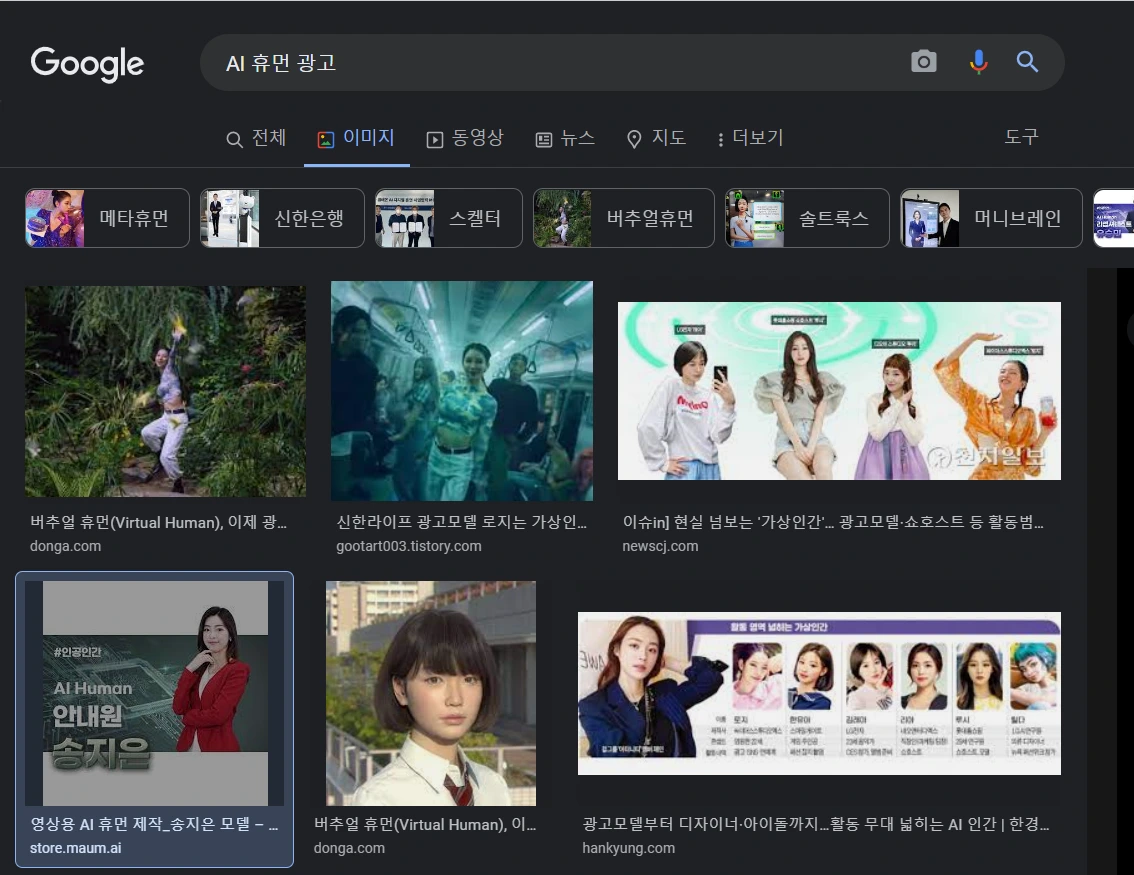Click the gootart003.tistory.com source
The width and height of the screenshot is (1134, 875).
[409, 546]
